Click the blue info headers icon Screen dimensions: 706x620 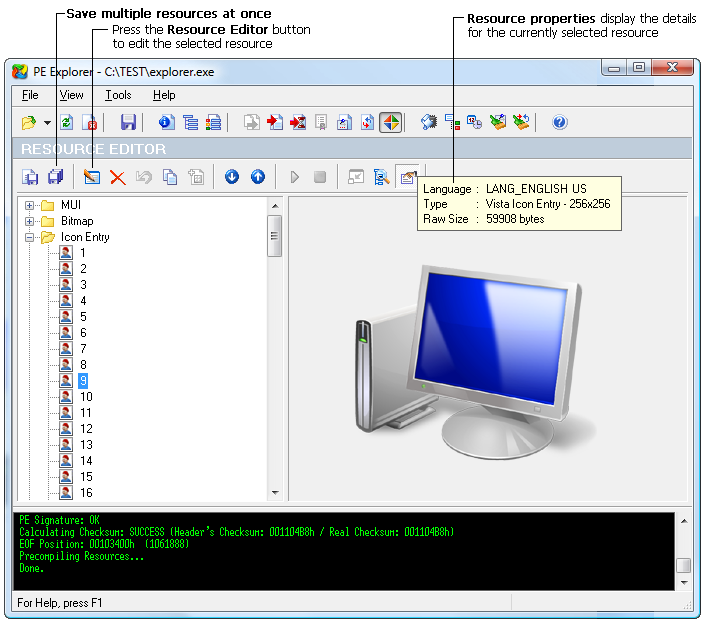[x=166, y=122]
